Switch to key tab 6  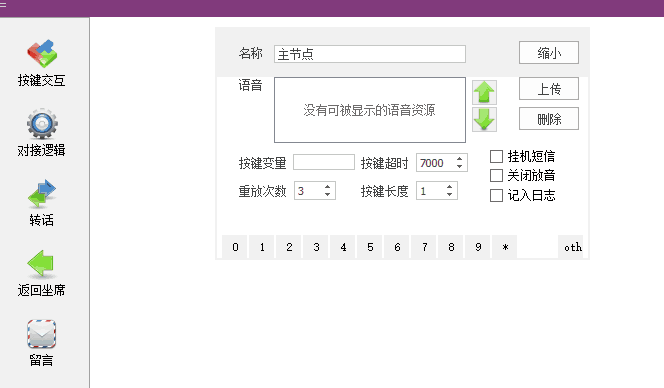coord(397,247)
